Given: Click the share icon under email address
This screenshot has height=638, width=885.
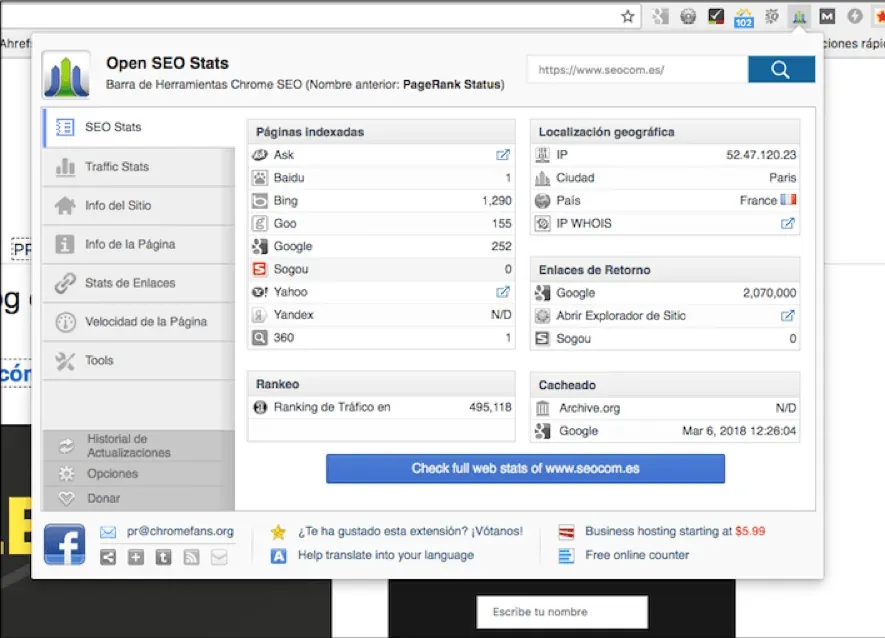Looking at the screenshot, I should (108, 558).
